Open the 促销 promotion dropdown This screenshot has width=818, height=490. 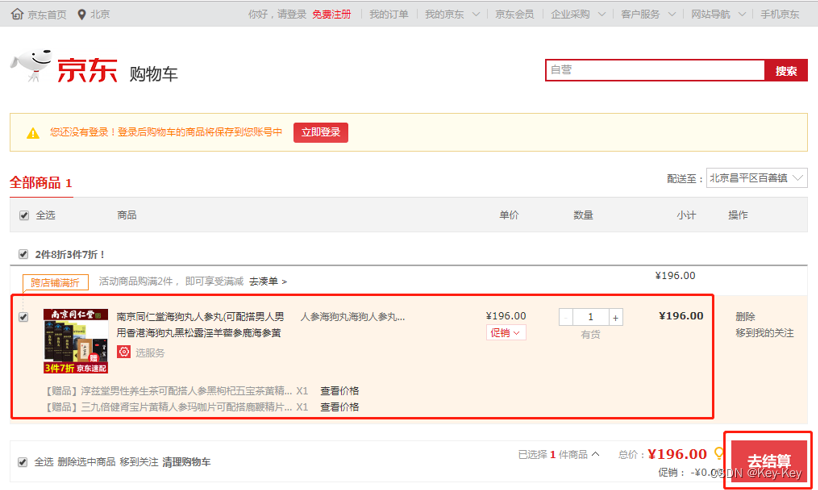pos(506,332)
